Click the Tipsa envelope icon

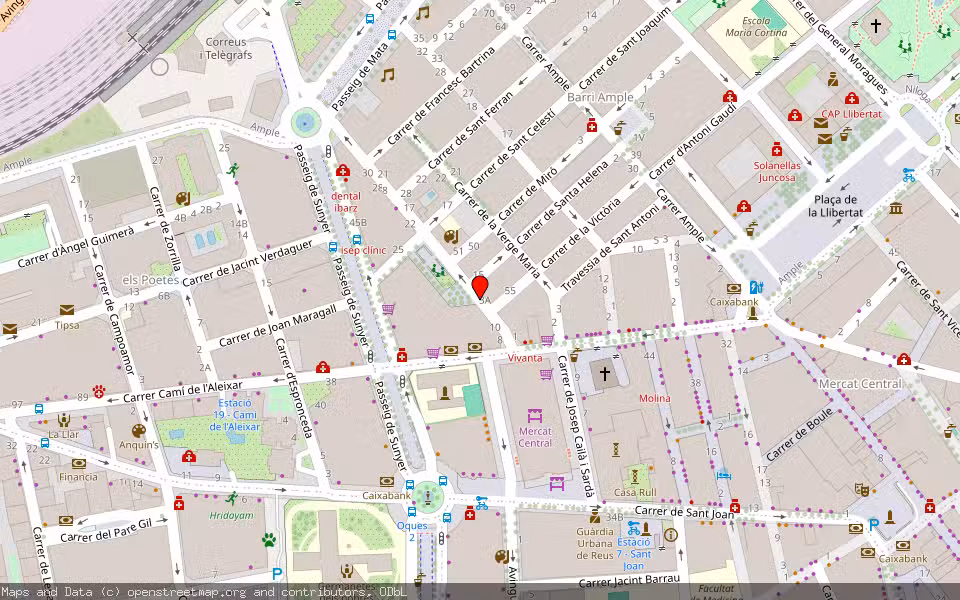click(x=67, y=310)
